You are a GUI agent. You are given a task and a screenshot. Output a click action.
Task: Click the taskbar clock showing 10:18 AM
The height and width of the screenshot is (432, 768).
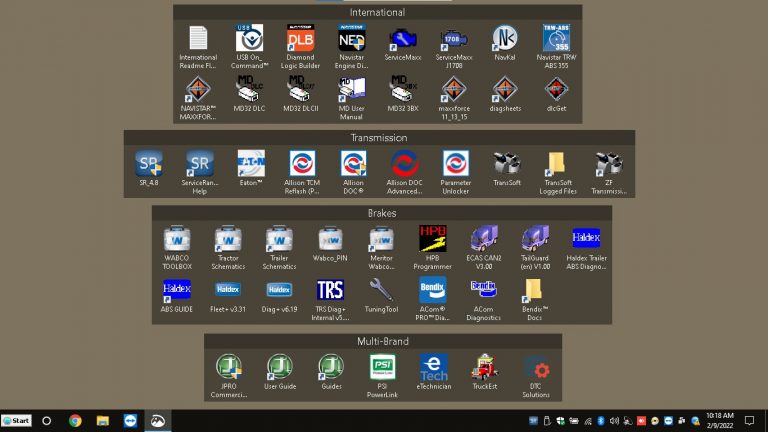[x=718, y=421]
